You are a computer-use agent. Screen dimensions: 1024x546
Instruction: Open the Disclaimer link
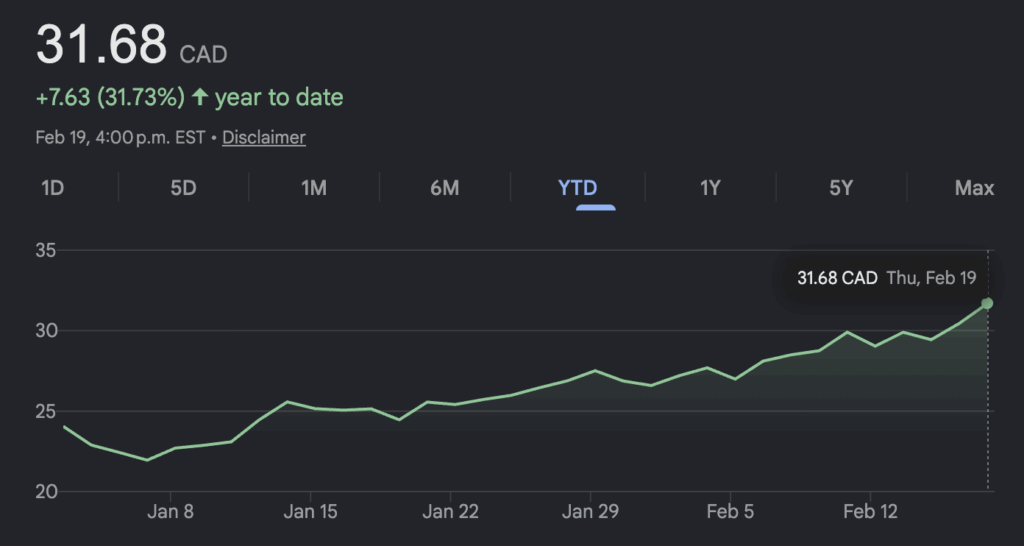point(264,138)
